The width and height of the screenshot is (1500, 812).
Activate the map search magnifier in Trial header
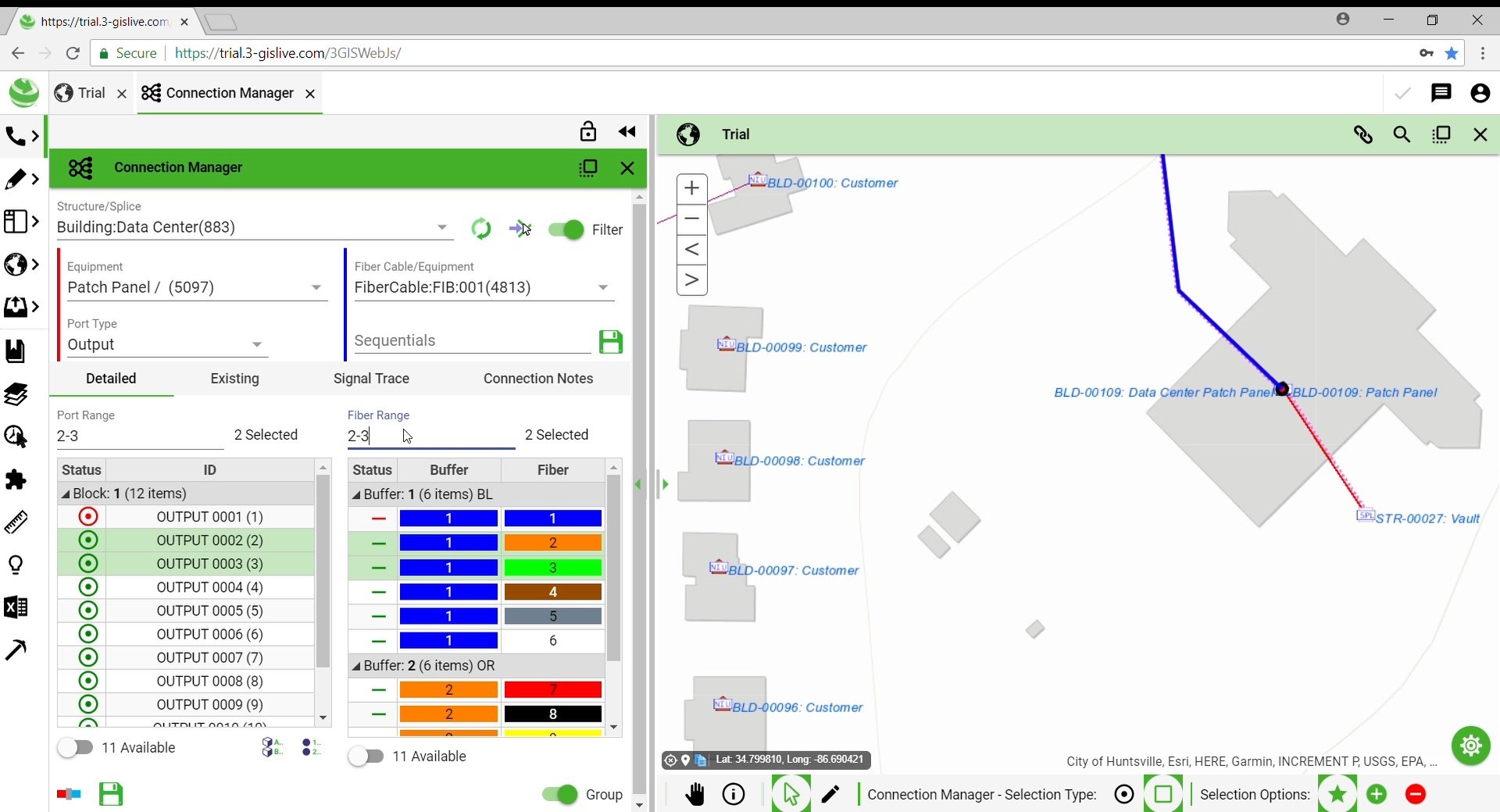1402,134
